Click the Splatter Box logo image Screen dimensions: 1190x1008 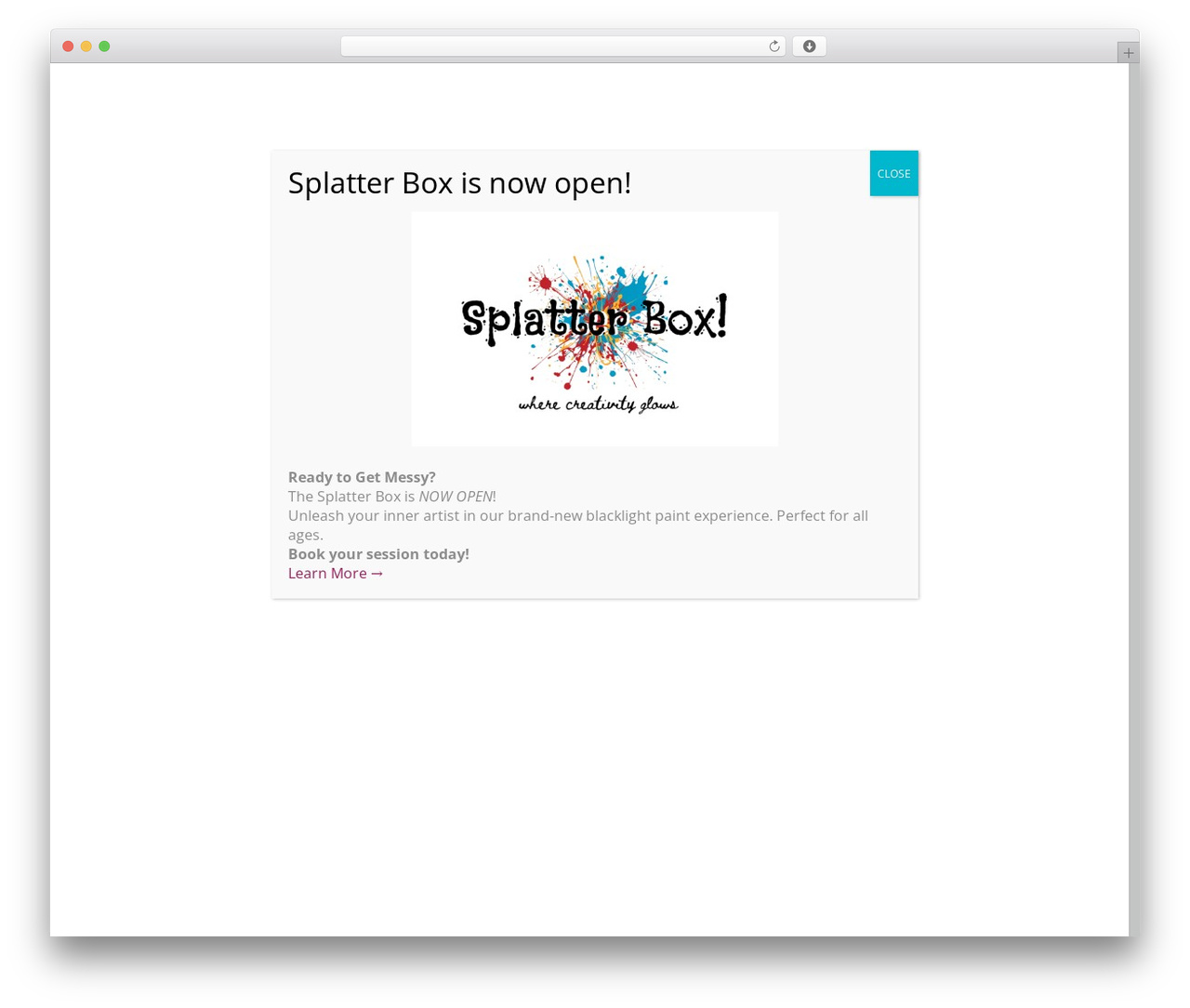coord(595,329)
